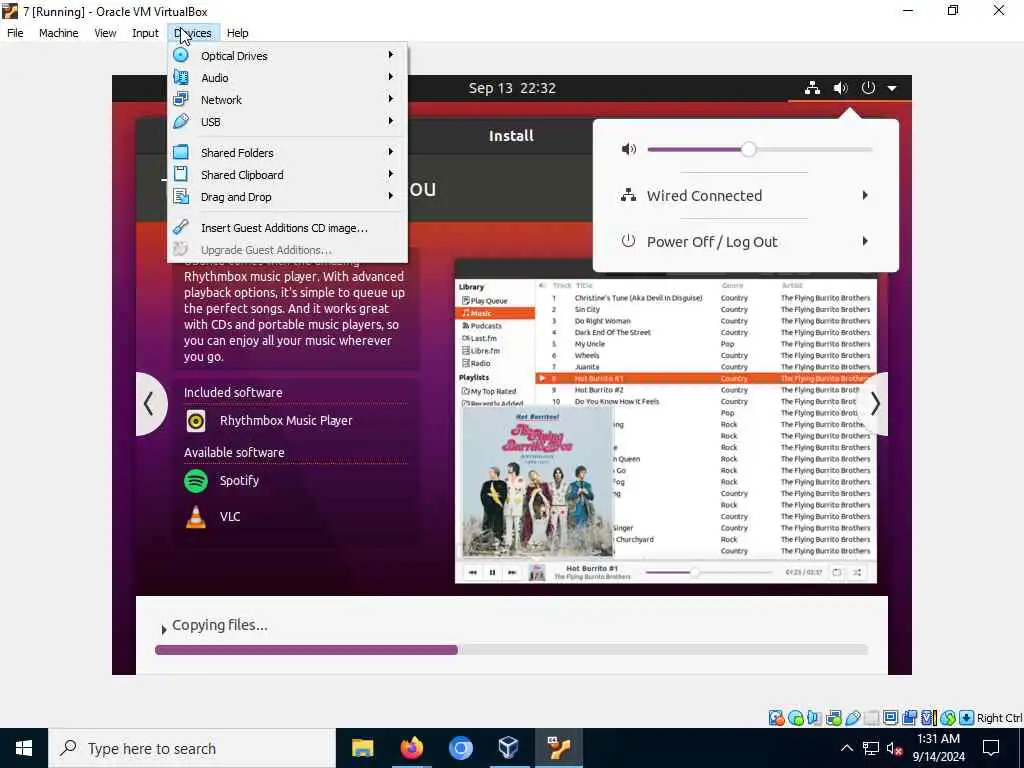The width and height of the screenshot is (1024, 768).
Task: Click the Optical Drives disc icon
Action: (x=181, y=56)
